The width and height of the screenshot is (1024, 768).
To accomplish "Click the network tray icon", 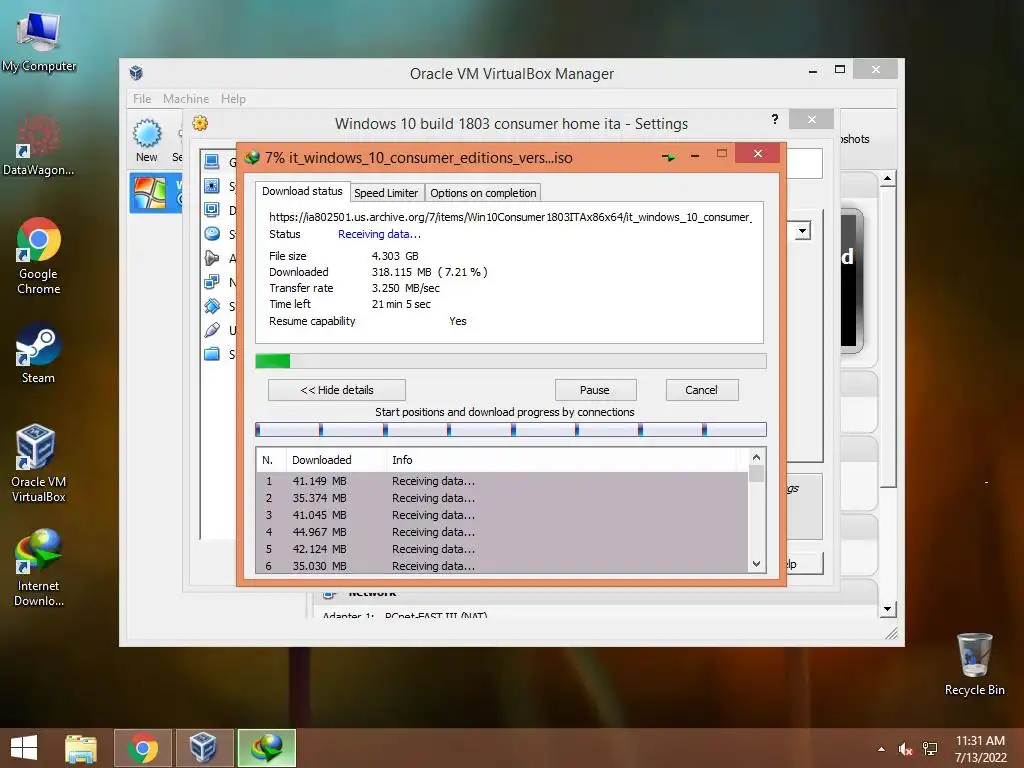I will coord(930,749).
